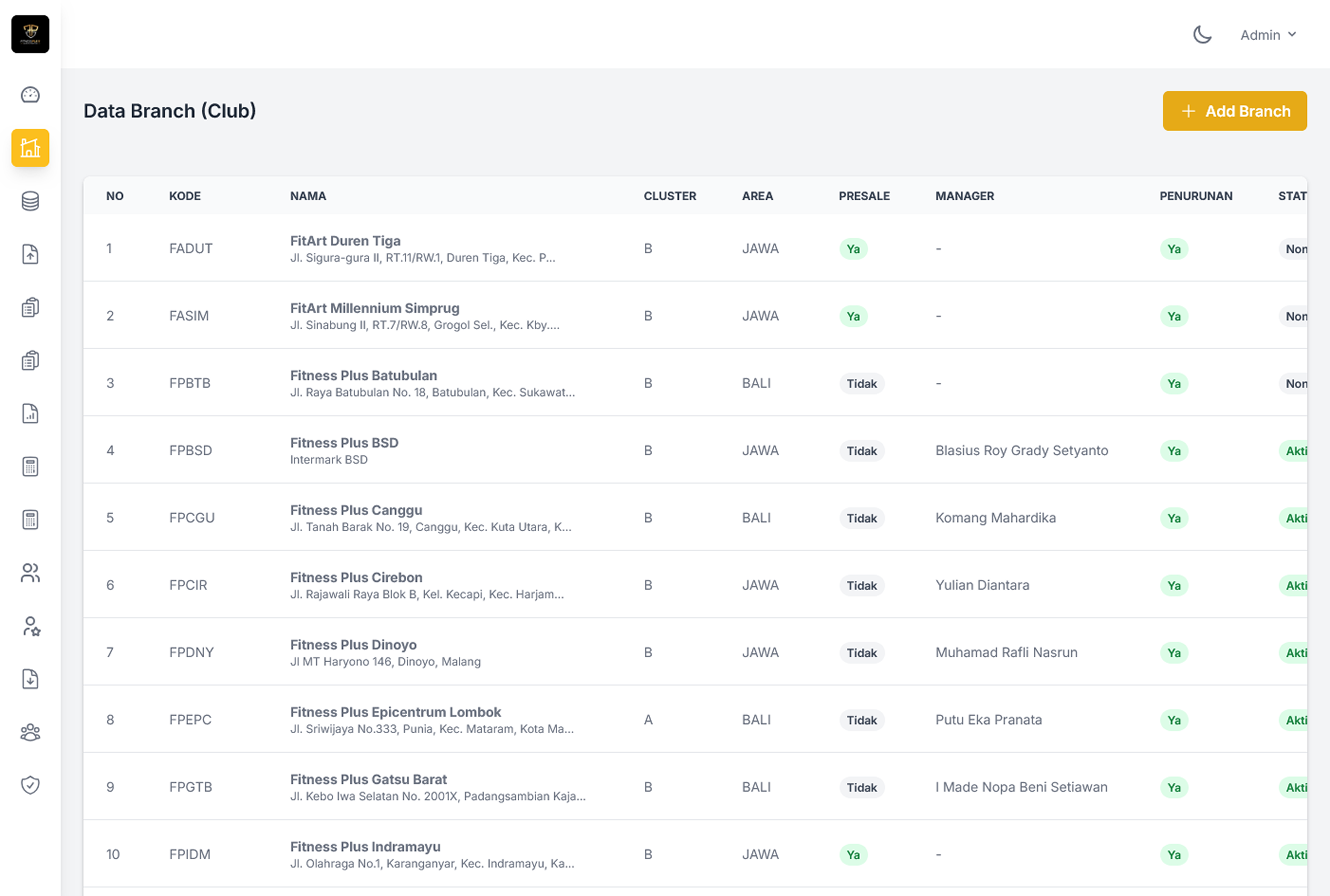Screen dimensions: 1330x896
Task: Click the AREA column header
Action: click(x=757, y=196)
